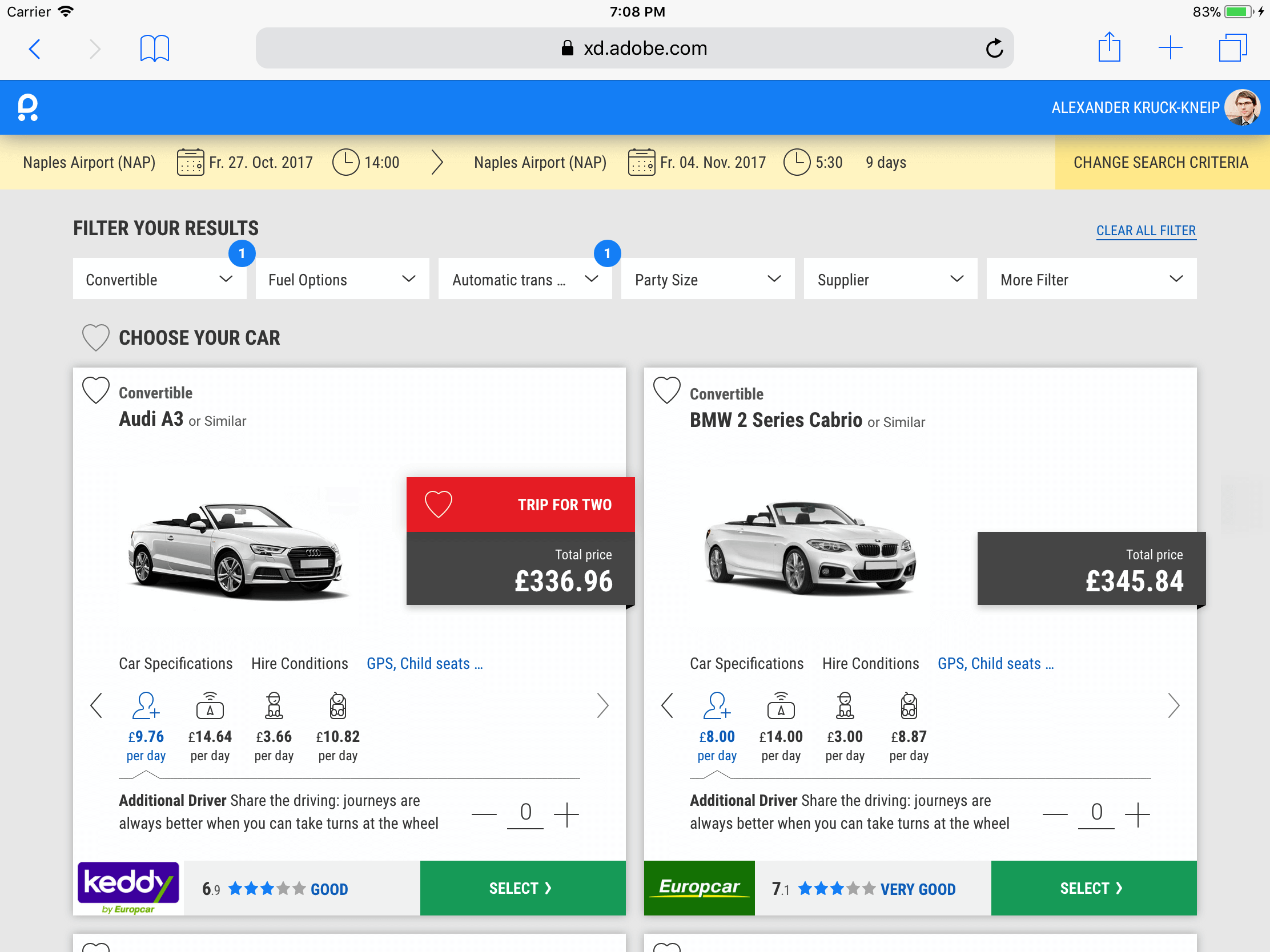
Task: Expand the More Filter dropdown
Action: point(1091,279)
